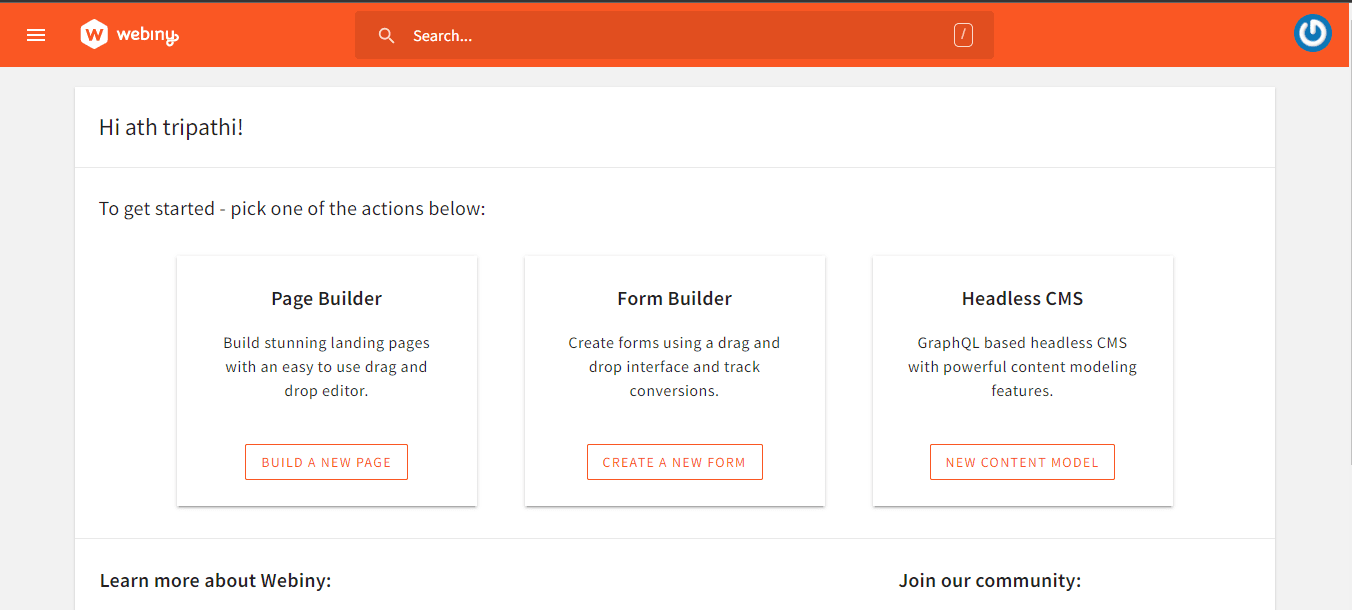Open the hamburger navigation menu
Image resolution: width=1352 pixels, height=610 pixels.
pyautogui.click(x=36, y=35)
